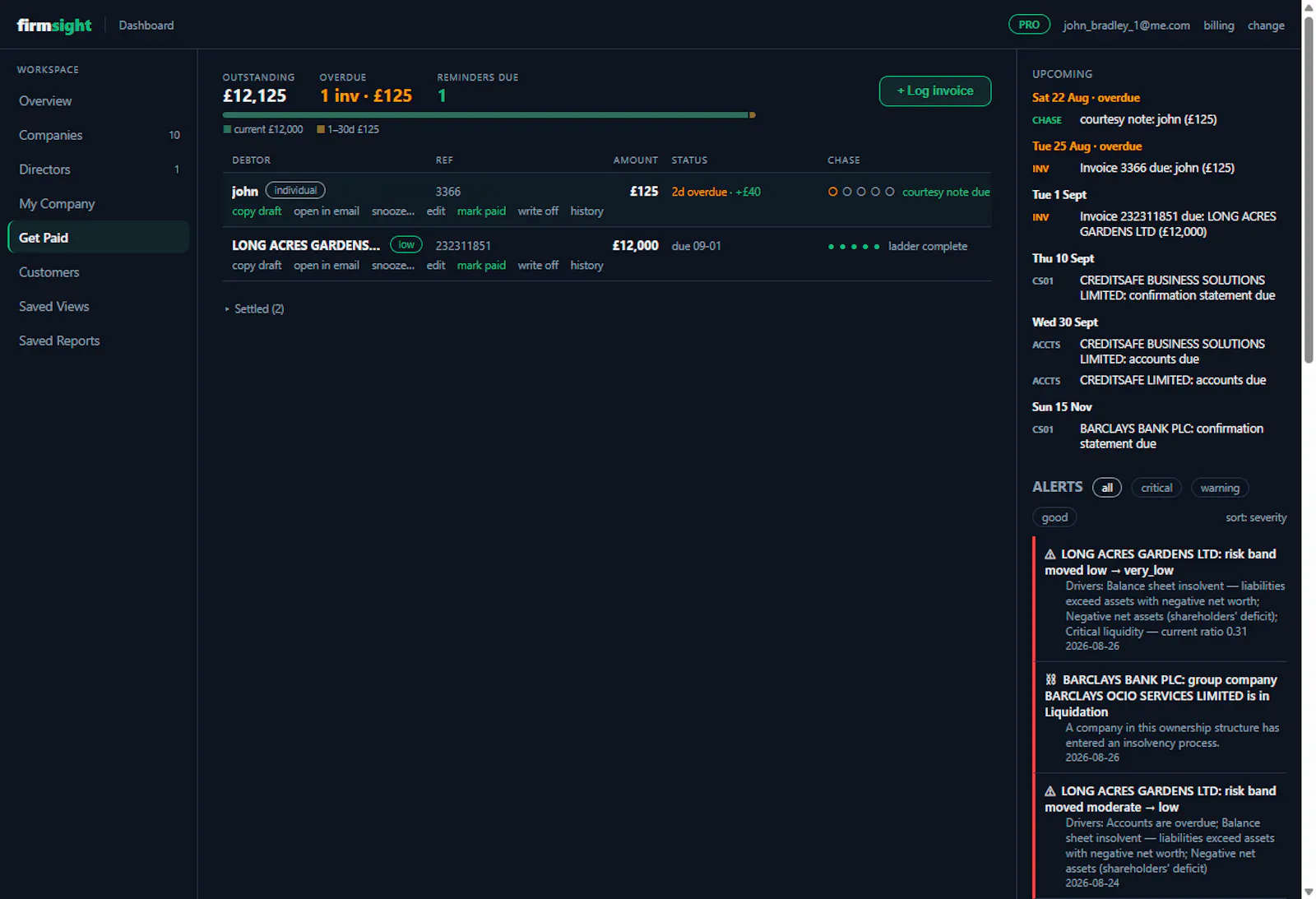
Task: Open john invoice in email
Action: (327, 211)
